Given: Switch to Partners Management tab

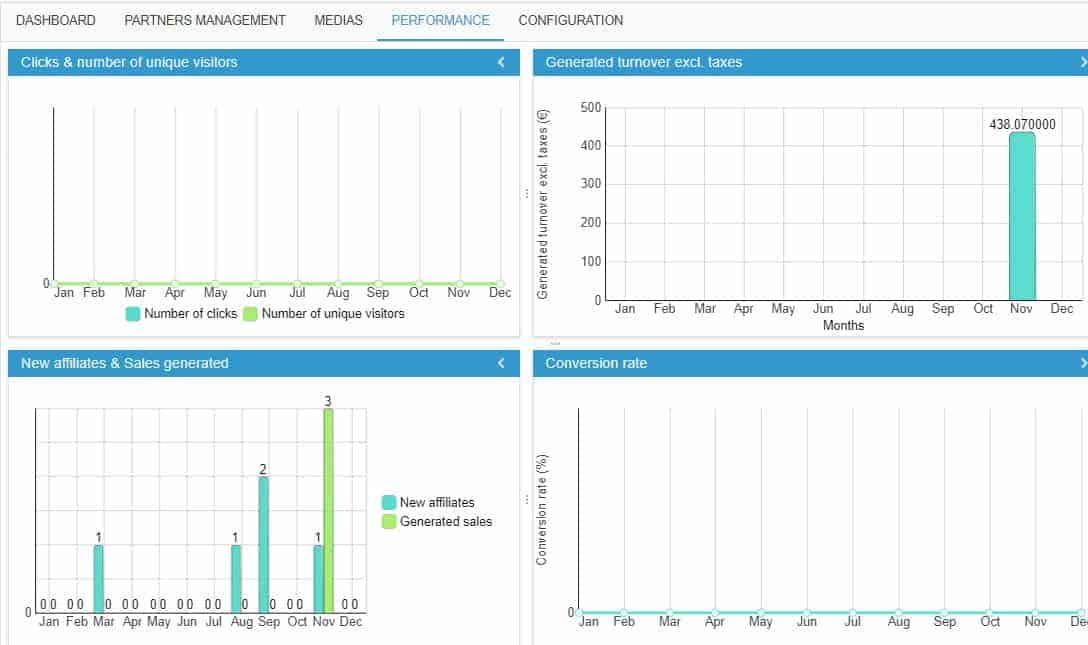Looking at the screenshot, I should (205, 20).
